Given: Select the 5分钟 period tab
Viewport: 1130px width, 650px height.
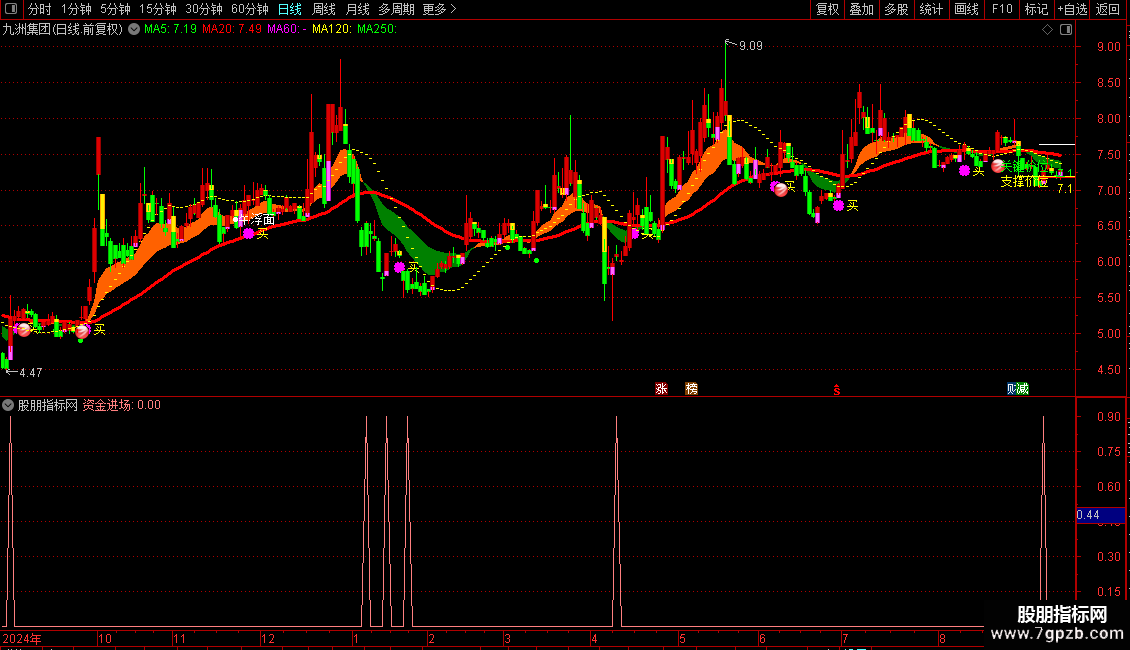Looking at the screenshot, I should pos(115,9).
